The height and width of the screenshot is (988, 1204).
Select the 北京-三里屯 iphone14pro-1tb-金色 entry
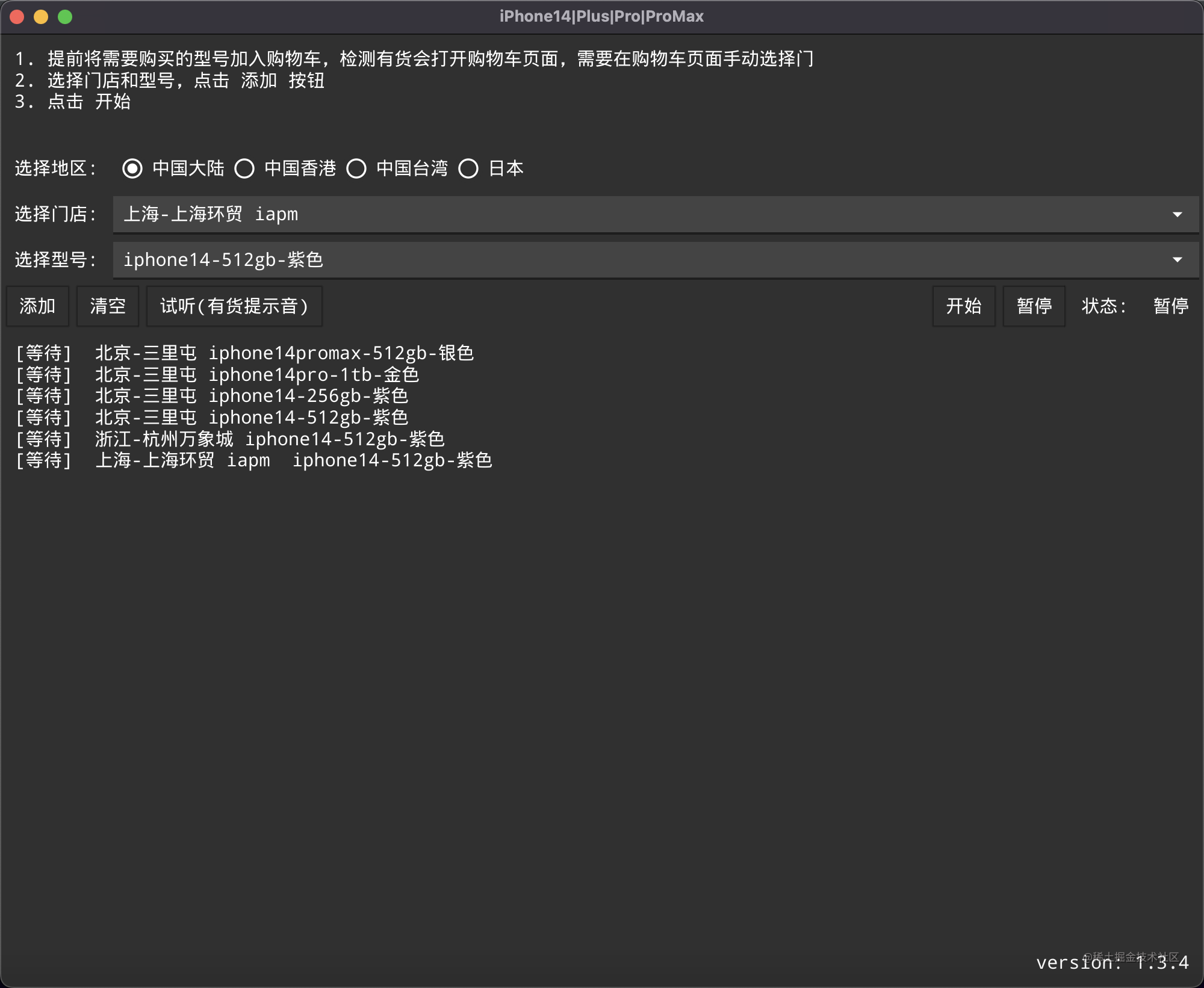(217, 375)
